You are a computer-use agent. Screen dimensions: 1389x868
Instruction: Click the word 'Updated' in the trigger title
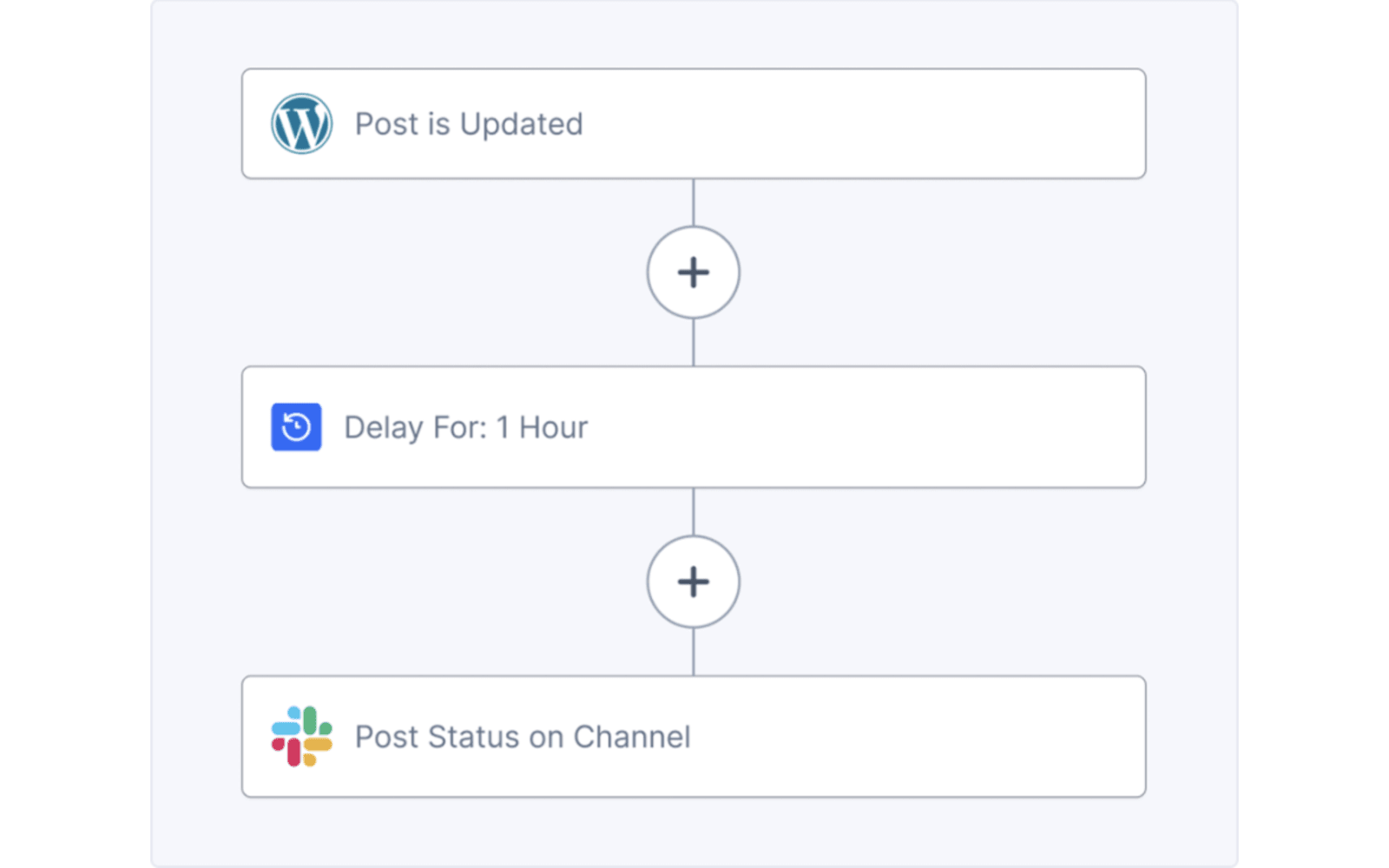point(521,125)
